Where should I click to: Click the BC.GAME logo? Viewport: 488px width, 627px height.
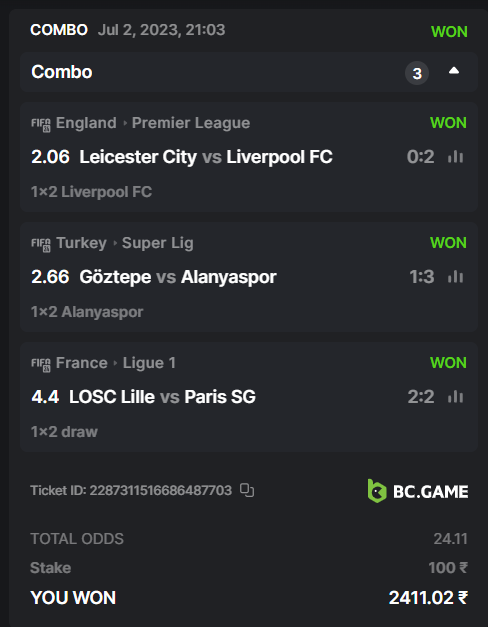click(418, 491)
